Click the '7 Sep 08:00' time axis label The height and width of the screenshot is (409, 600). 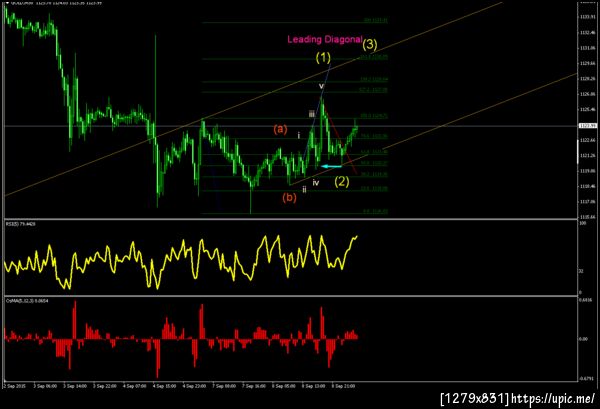pos(224,386)
